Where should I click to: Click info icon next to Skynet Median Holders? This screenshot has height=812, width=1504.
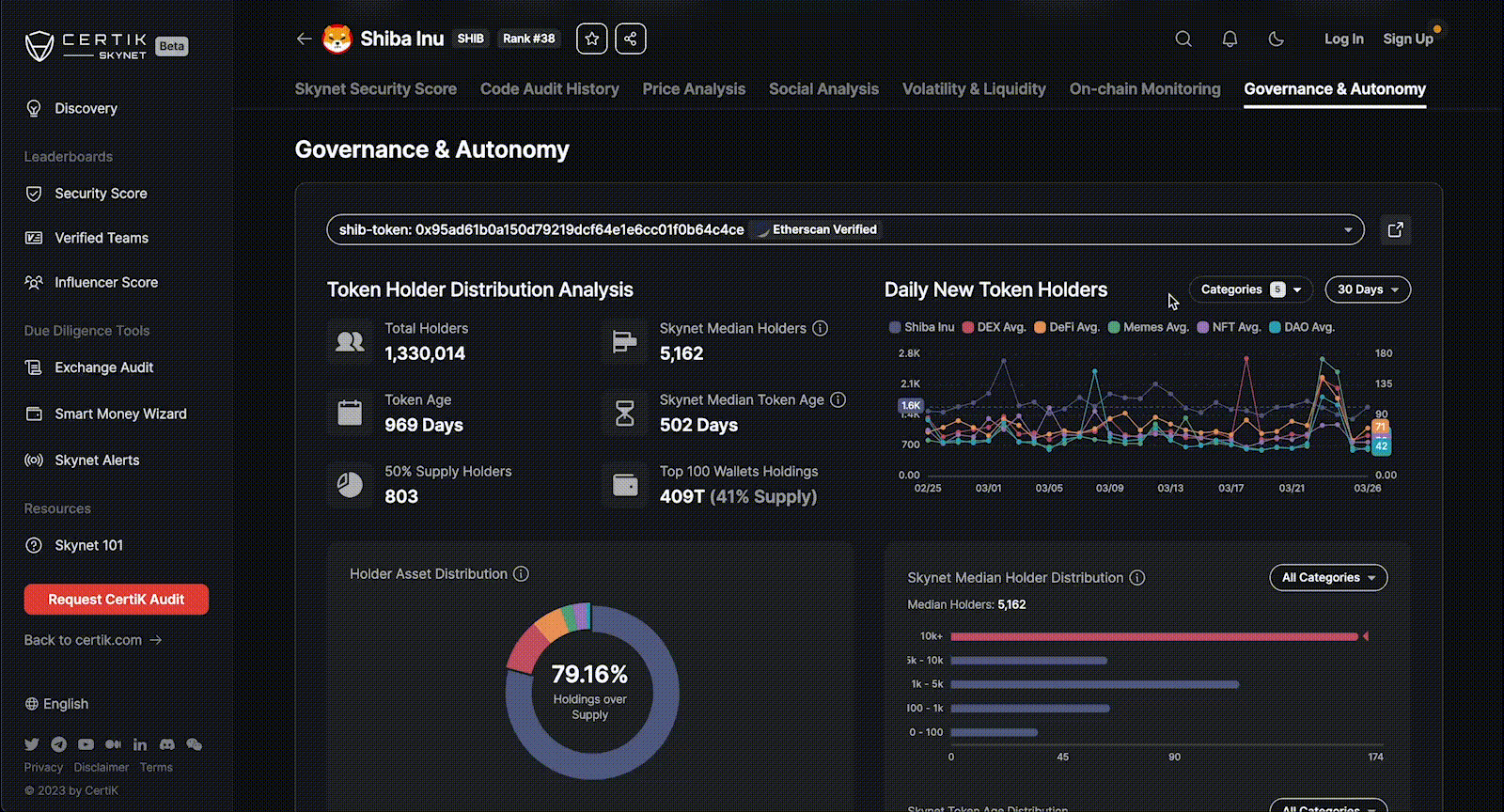point(820,328)
